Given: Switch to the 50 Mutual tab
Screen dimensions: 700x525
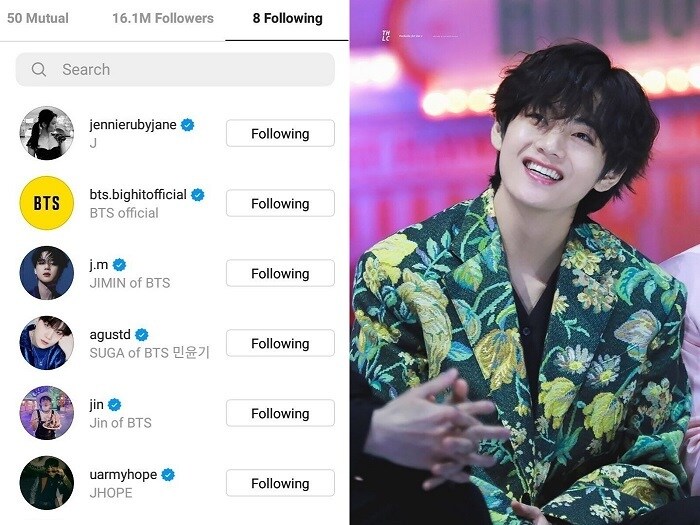Looking at the screenshot, I should [38, 18].
